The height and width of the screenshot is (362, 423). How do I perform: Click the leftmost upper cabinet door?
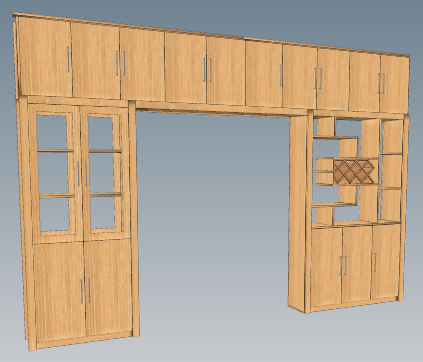(x=45, y=57)
